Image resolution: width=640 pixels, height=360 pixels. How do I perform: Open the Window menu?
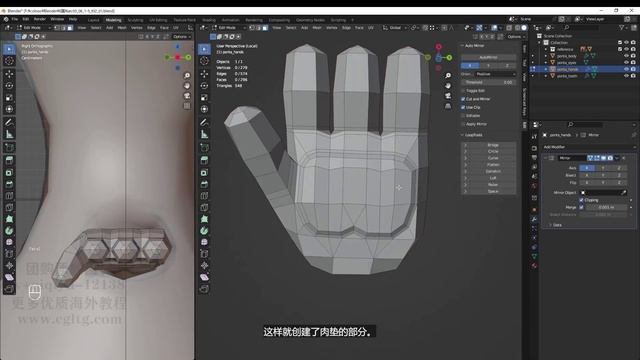[57, 19]
